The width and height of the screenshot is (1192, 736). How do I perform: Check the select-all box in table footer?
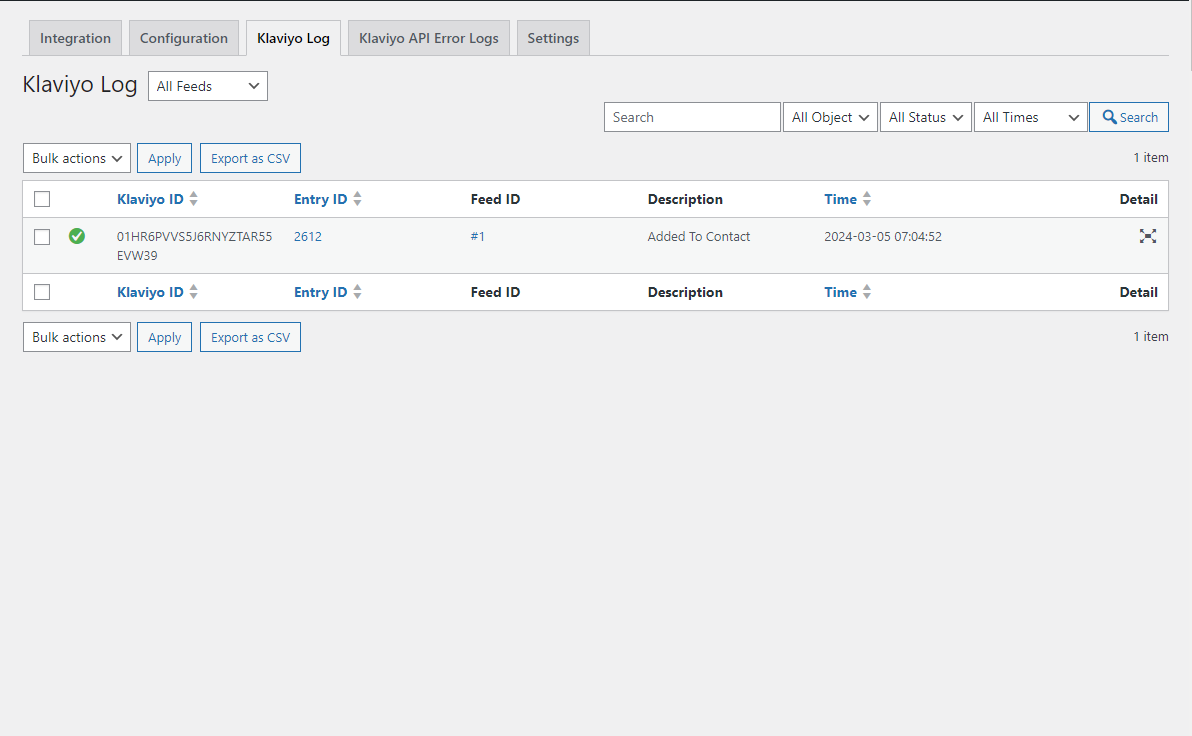[x=42, y=292]
